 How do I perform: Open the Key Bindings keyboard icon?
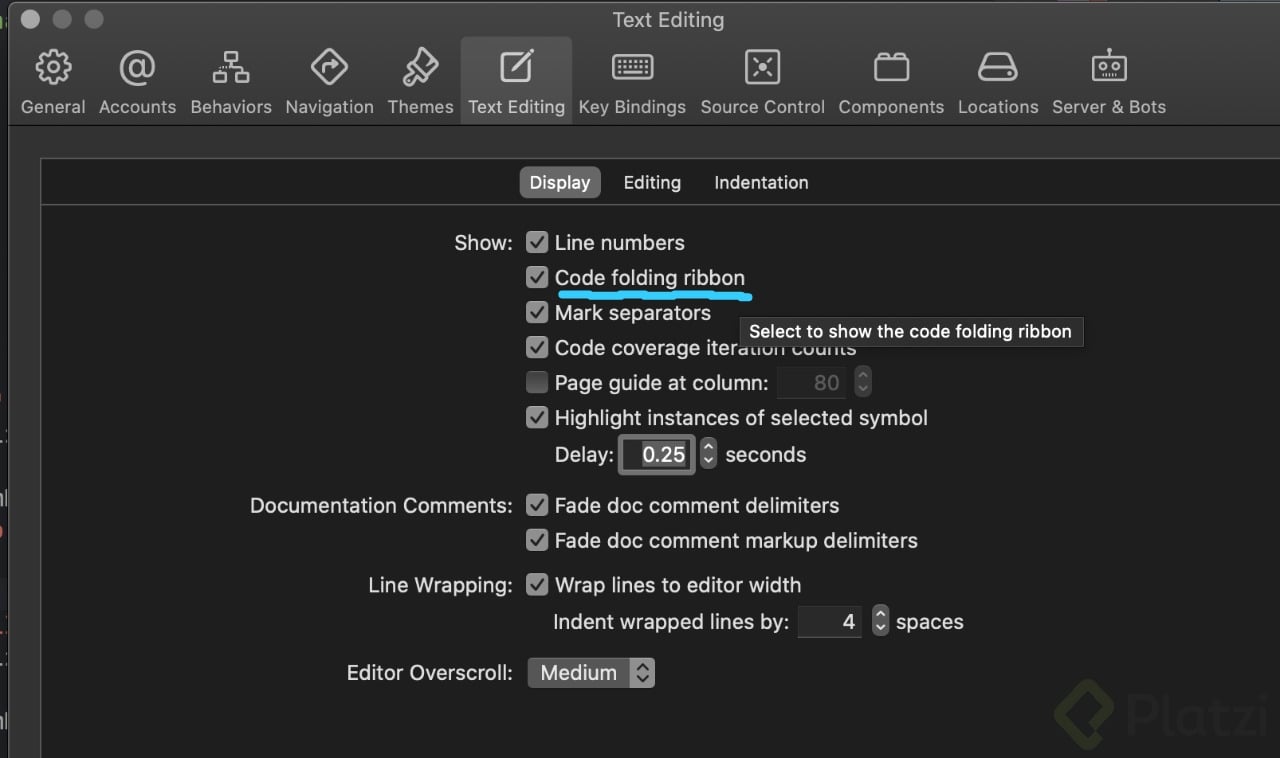(632, 68)
